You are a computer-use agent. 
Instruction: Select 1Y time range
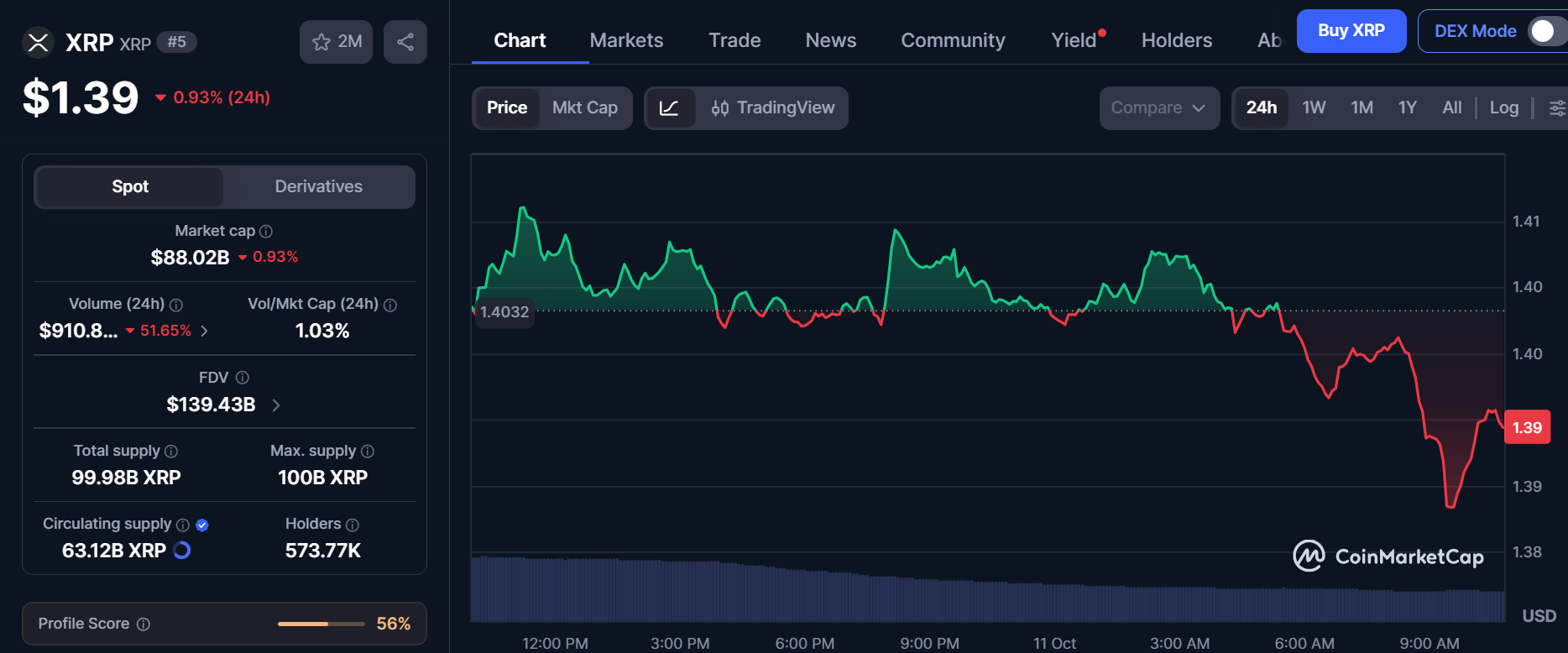pos(1408,108)
